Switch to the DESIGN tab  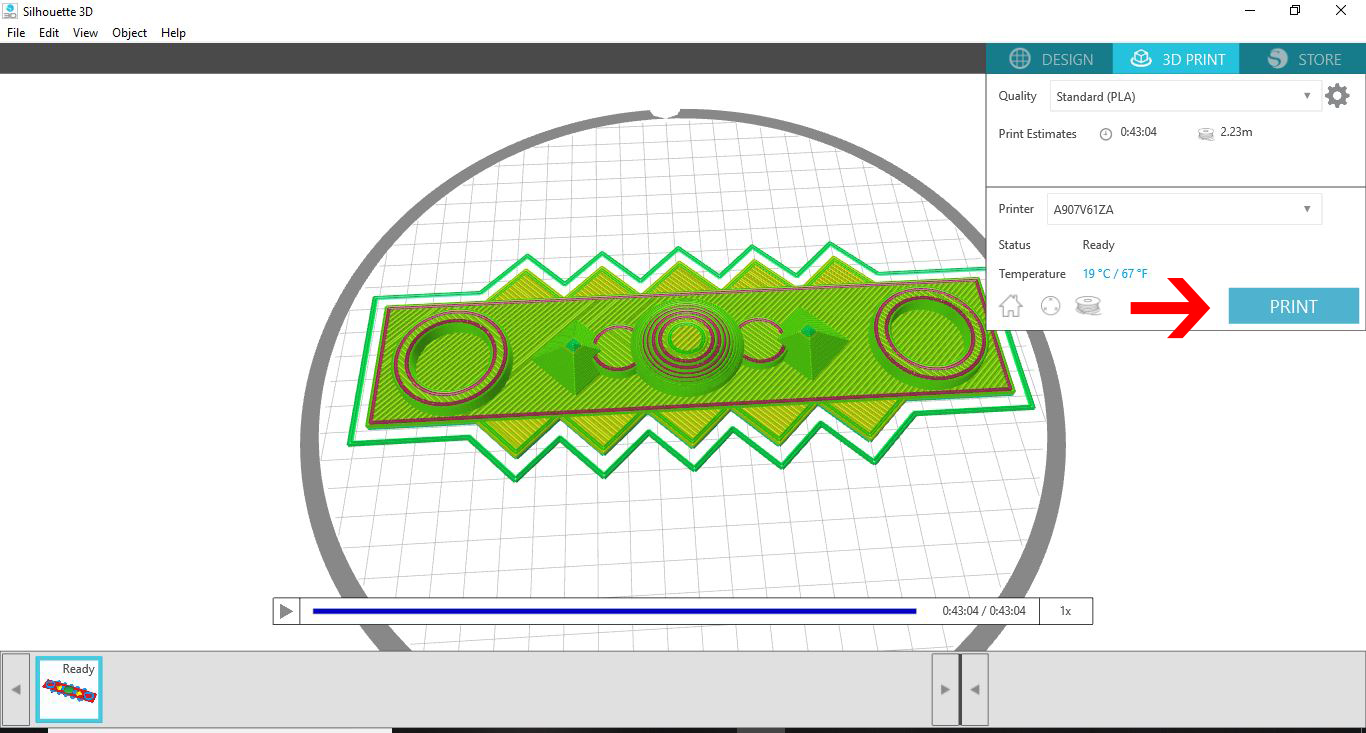click(1050, 59)
